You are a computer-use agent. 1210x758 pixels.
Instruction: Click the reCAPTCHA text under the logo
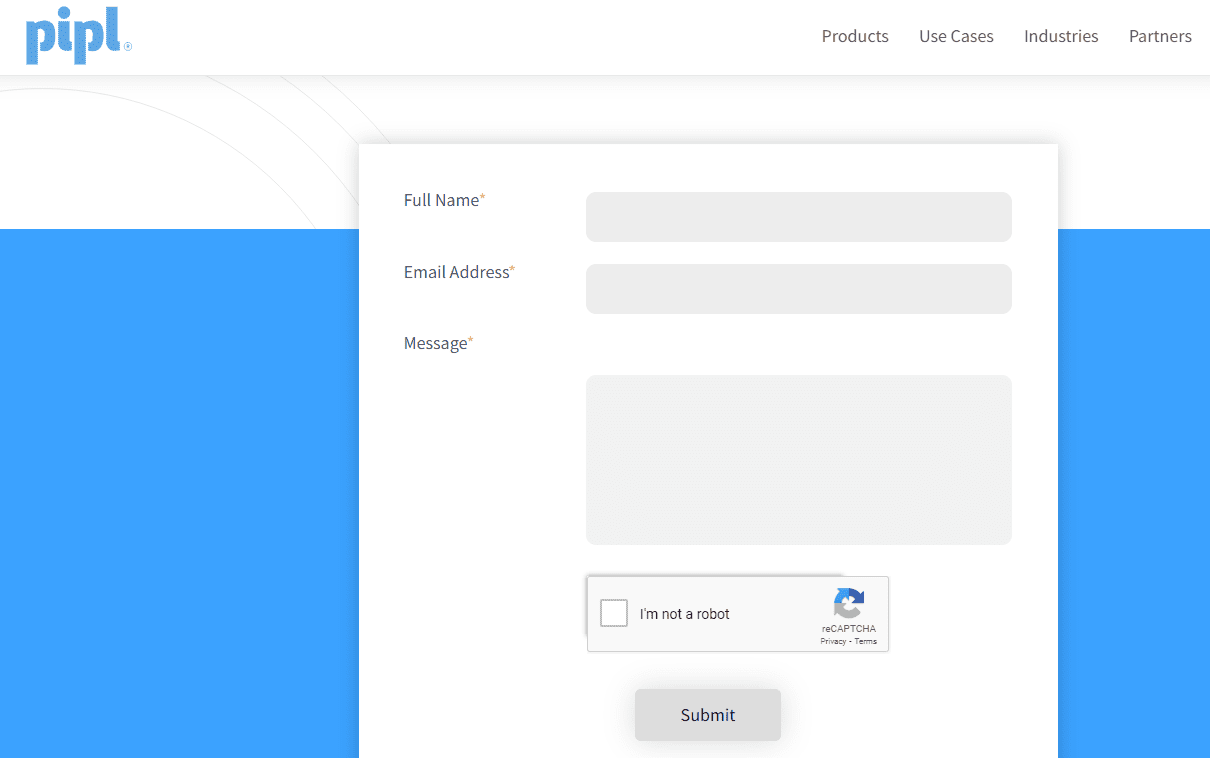point(849,629)
